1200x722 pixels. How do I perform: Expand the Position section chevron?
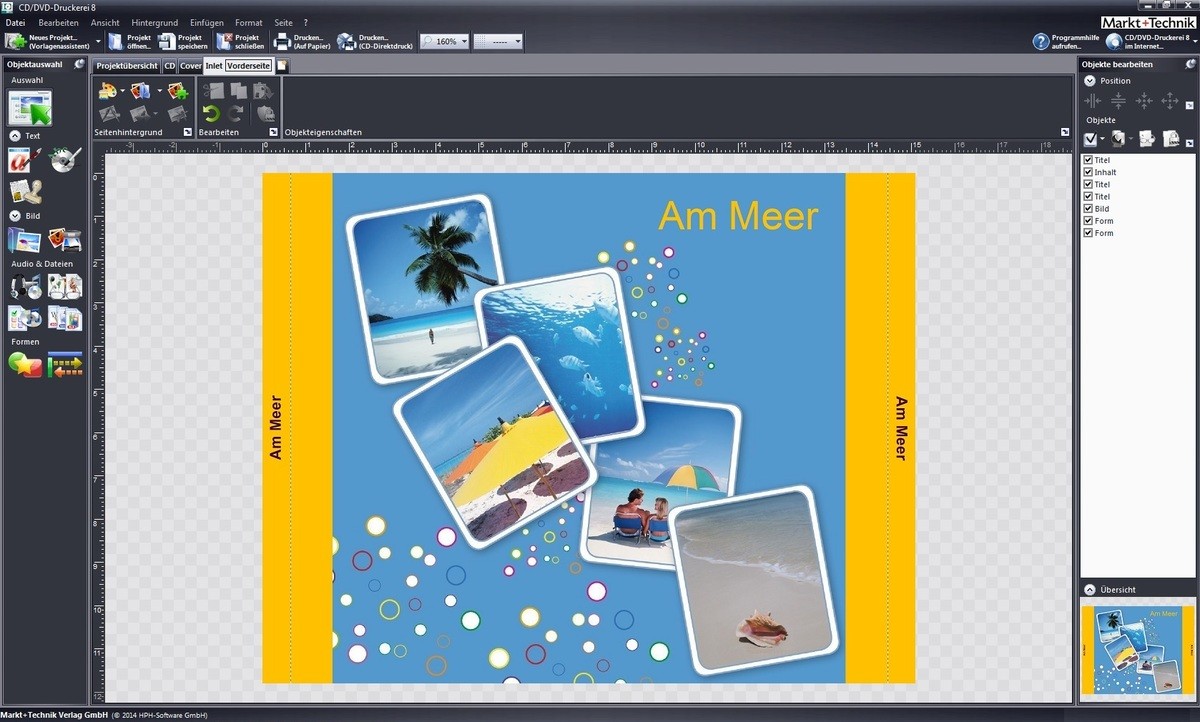pos(1089,81)
